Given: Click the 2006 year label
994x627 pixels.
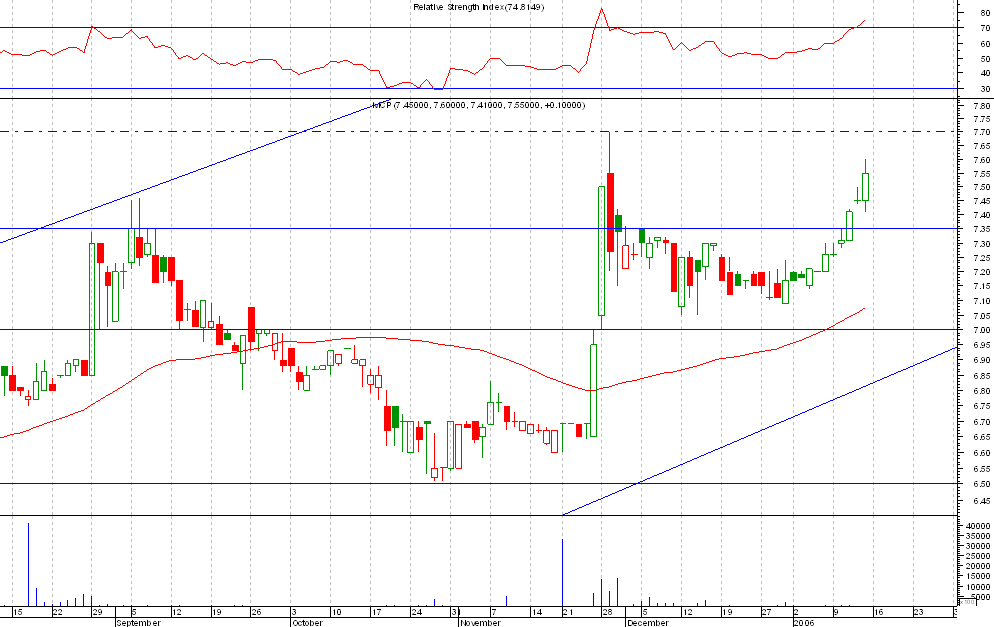Looking at the screenshot, I should (804, 623).
